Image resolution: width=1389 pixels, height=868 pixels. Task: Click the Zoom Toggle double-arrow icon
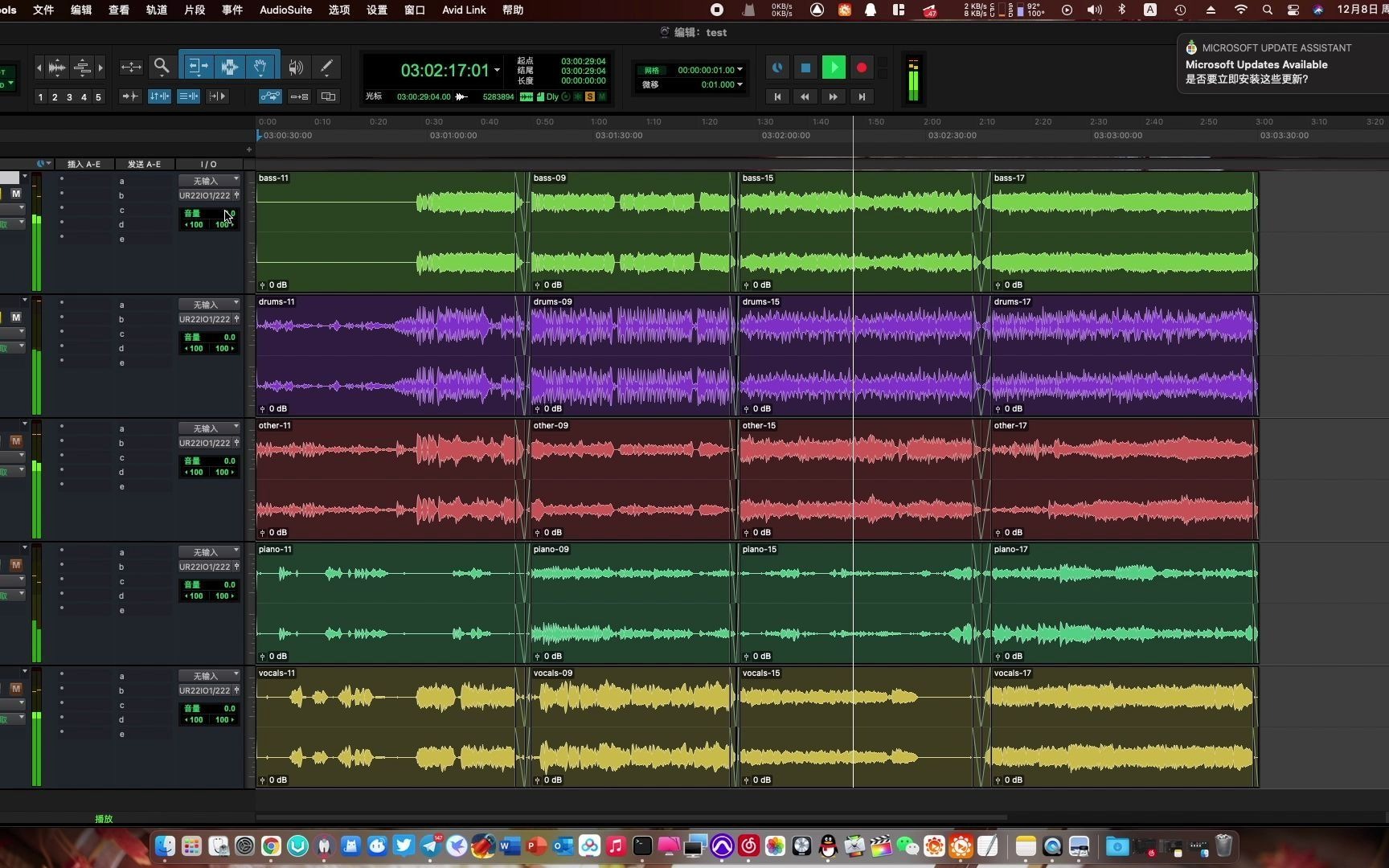[x=131, y=68]
